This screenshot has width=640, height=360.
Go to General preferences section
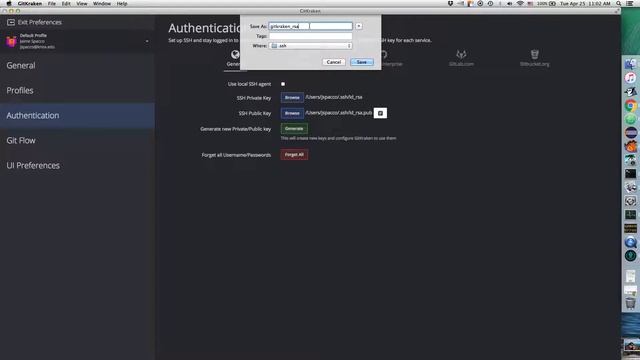click(x=77, y=65)
